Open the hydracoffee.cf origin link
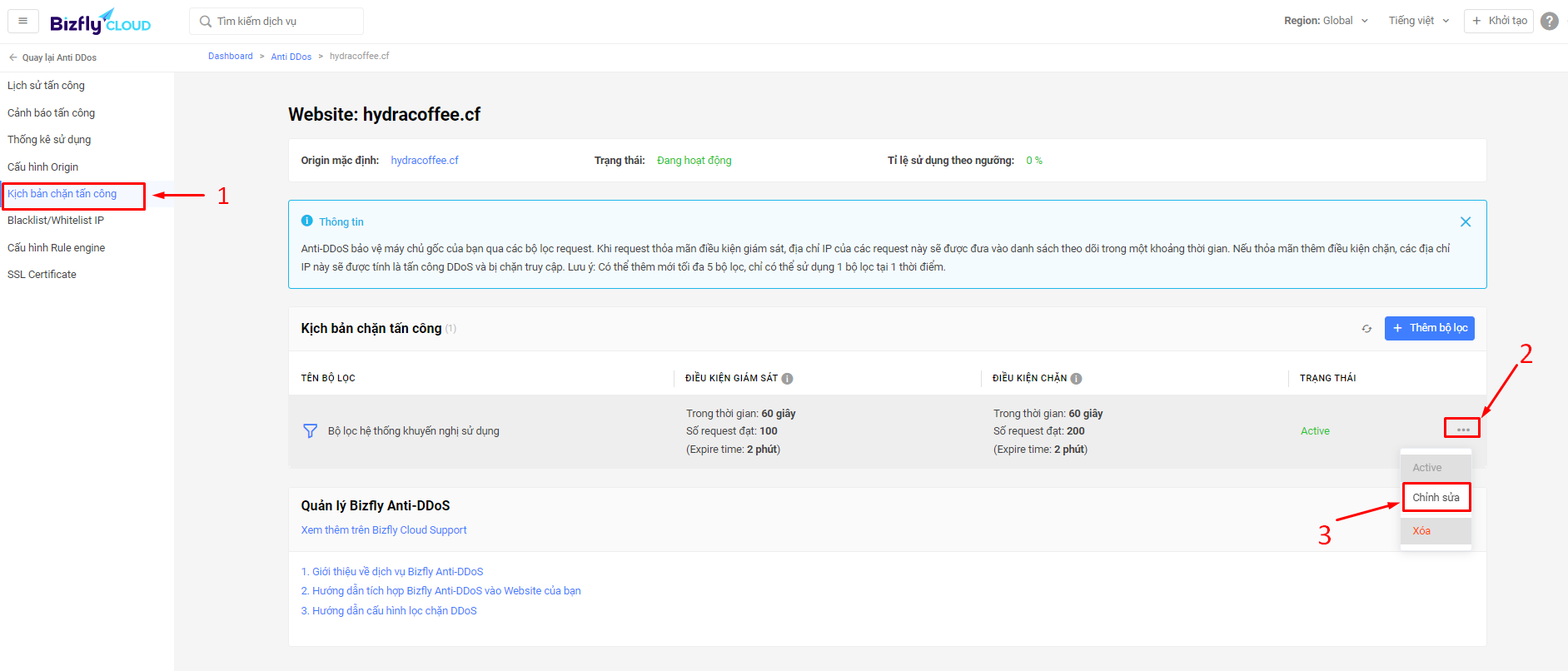Screen dimensions: 1568x671 [x=425, y=161]
